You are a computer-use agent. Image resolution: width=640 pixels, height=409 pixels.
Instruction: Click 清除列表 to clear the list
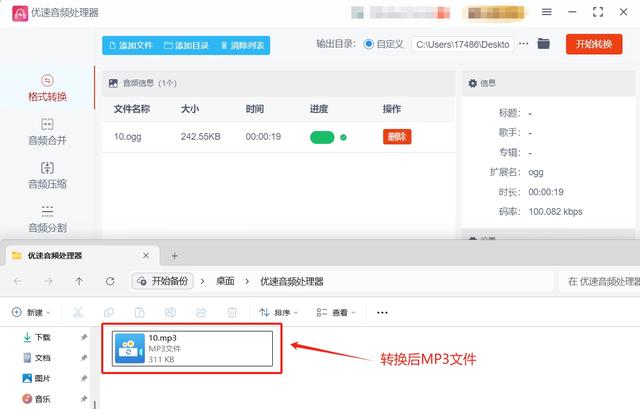click(x=242, y=45)
